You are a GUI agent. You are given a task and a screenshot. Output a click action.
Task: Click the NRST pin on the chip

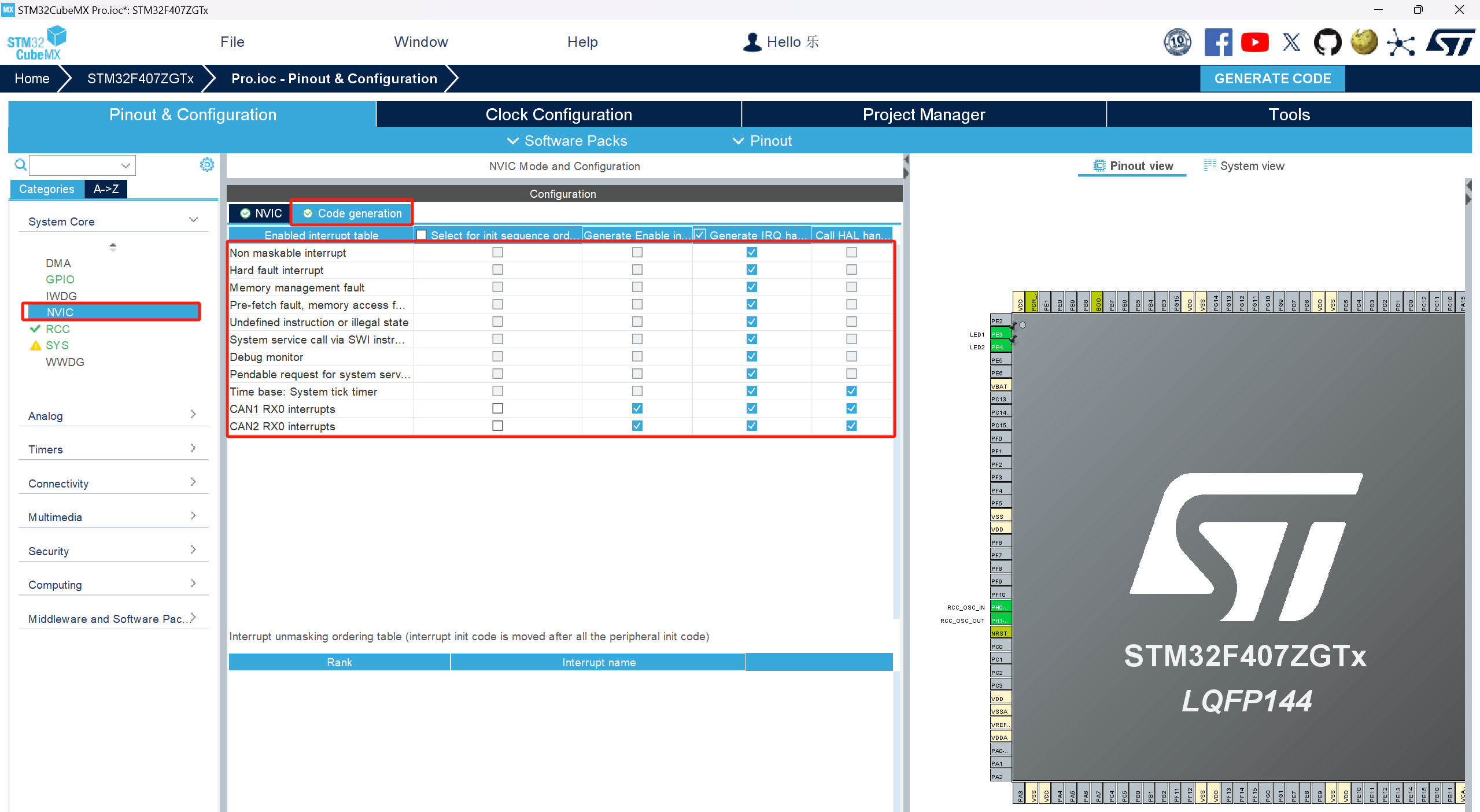click(x=1001, y=633)
